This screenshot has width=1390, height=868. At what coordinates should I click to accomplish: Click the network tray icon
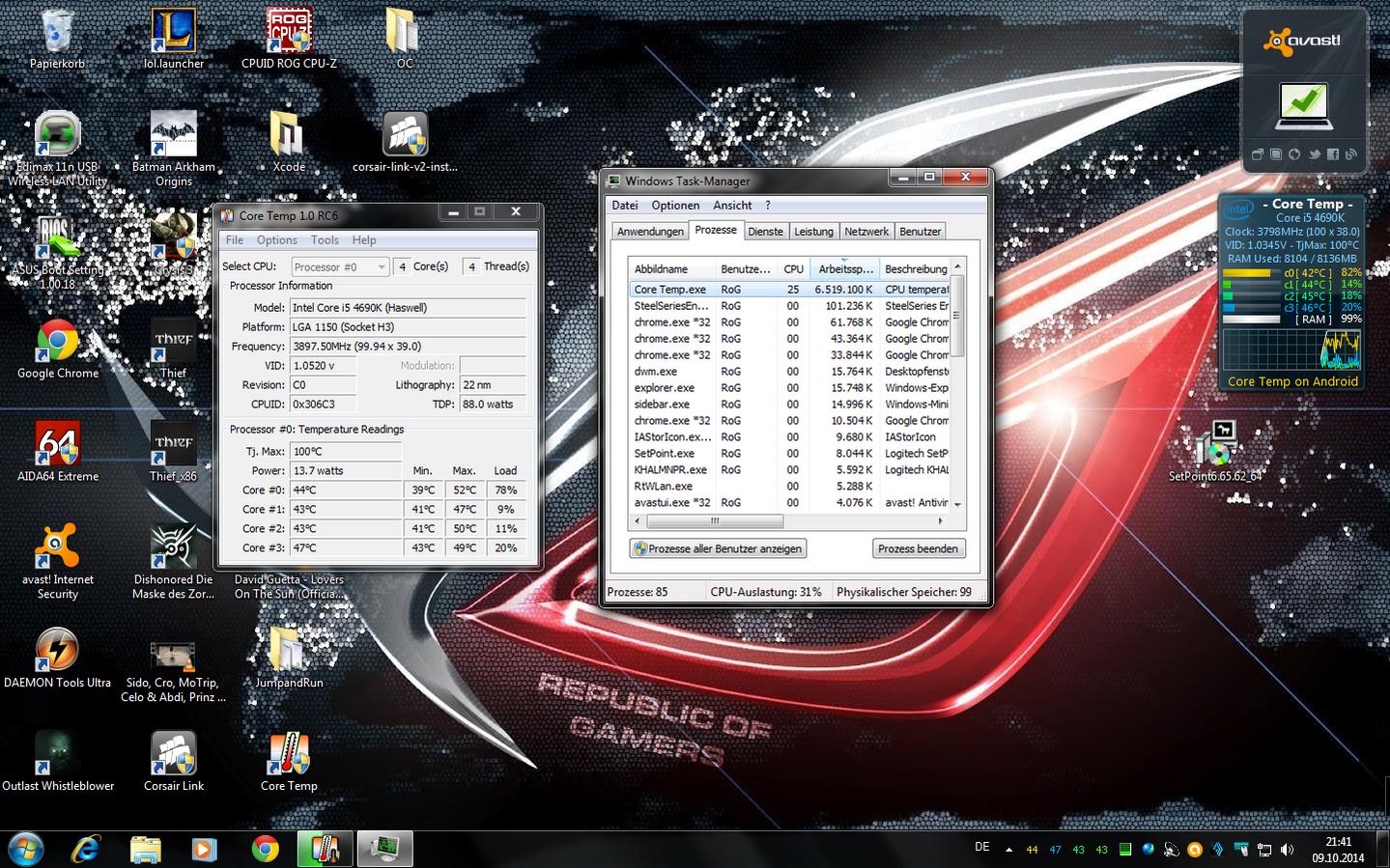click(x=1264, y=850)
